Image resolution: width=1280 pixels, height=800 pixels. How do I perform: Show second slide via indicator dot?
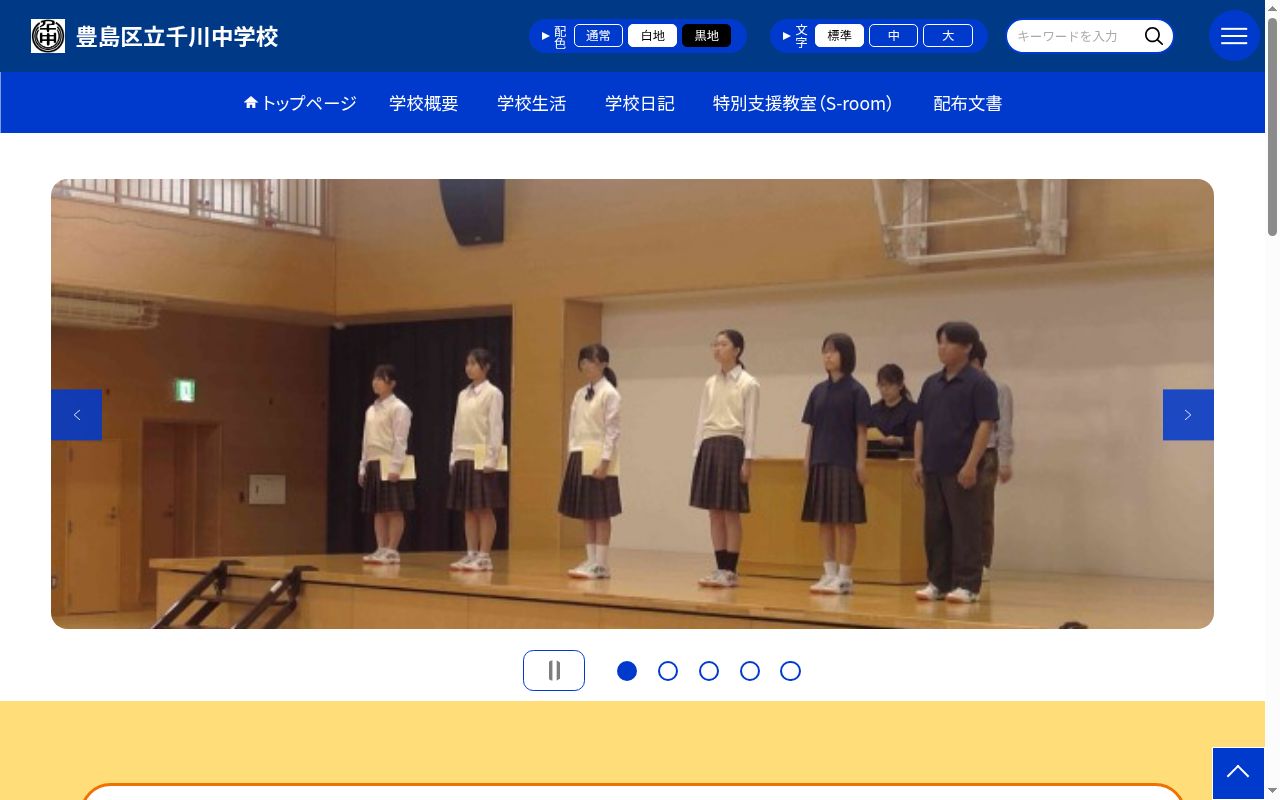[x=668, y=671]
